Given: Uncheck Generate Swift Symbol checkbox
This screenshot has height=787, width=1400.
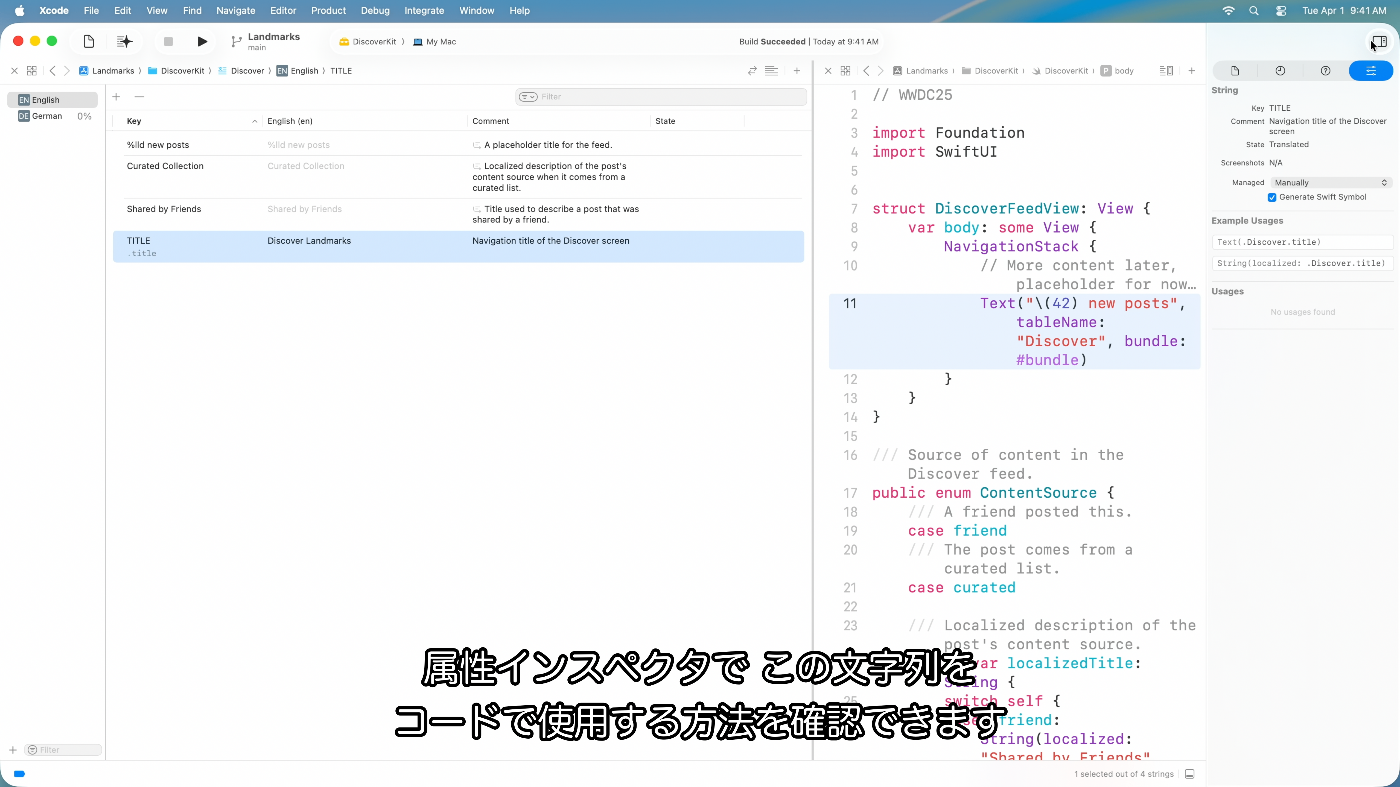Looking at the screenshot, I should [1272, 197].
